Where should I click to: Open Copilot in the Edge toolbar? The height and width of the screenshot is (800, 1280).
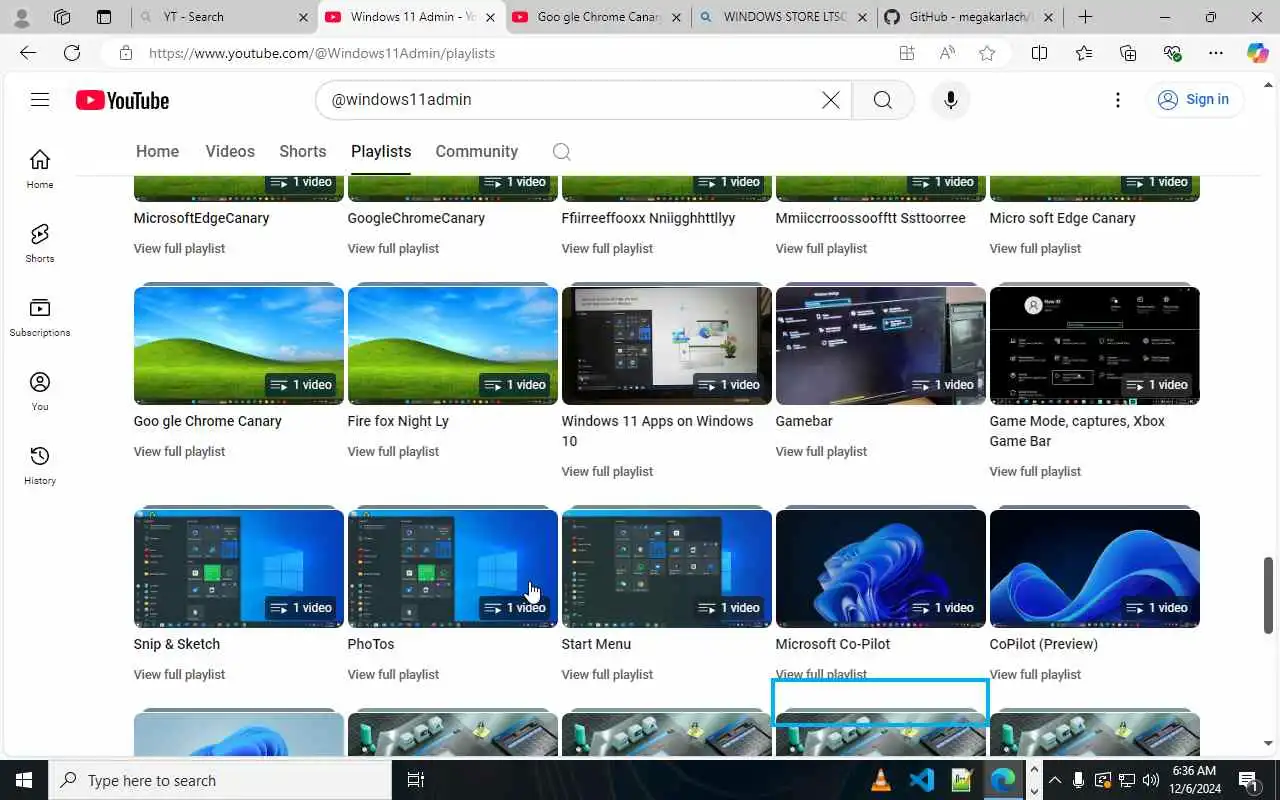pyautogui.click(x=1257, y=53)
